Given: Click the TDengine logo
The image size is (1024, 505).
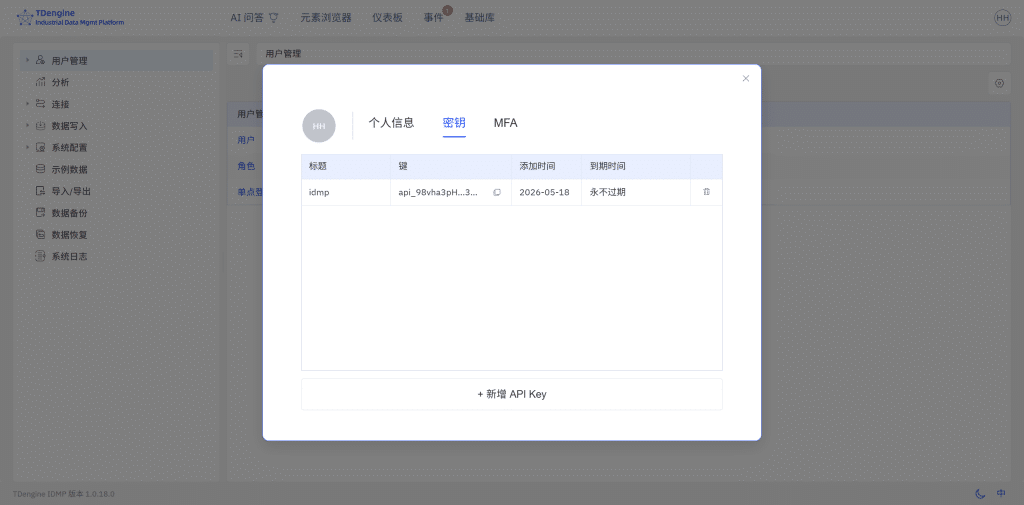Looking at the screenshot, I should pyautogui.click(x=71, y=18).
